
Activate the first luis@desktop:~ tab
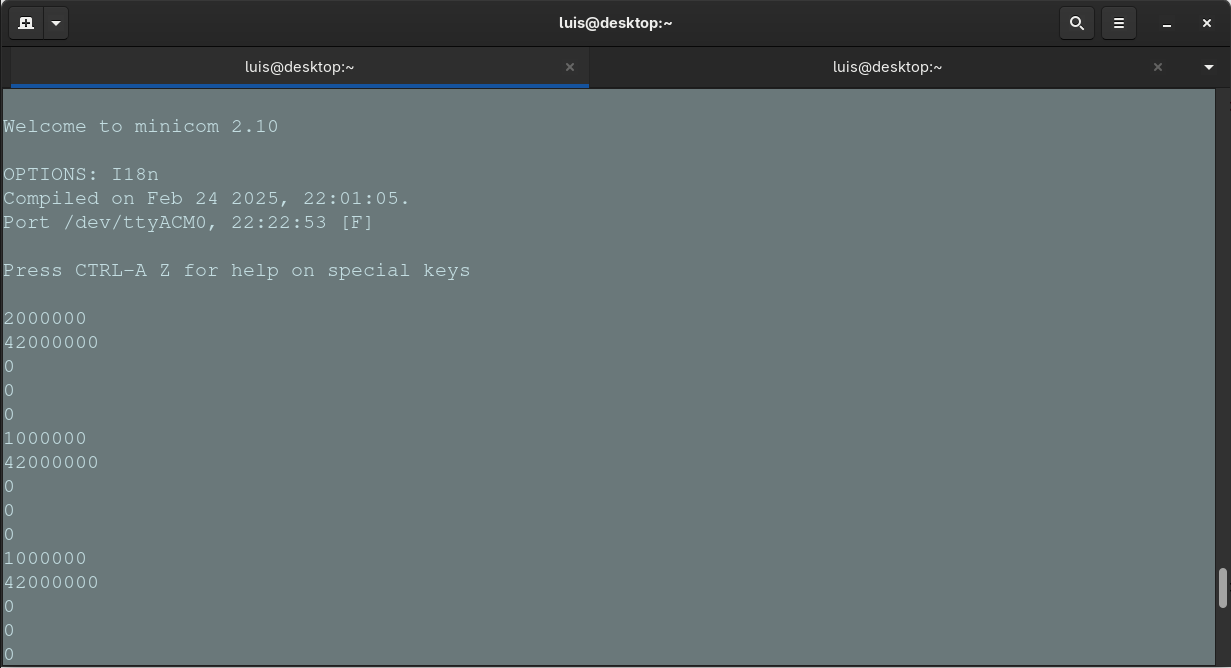(x=298, y=67)
